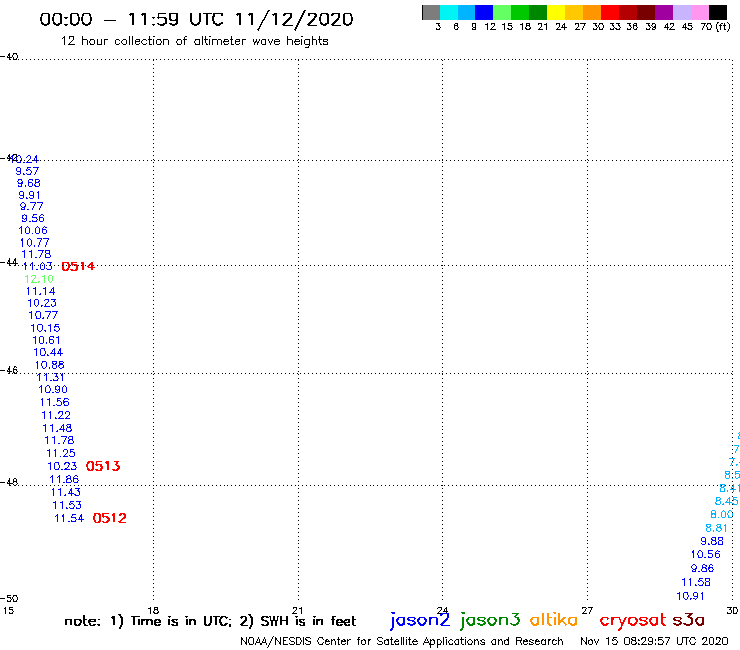The height and width of the screenshot is (650, 740).
Task: Click the NOAA/NESDIS Center credit line
Action: [402, 641]
